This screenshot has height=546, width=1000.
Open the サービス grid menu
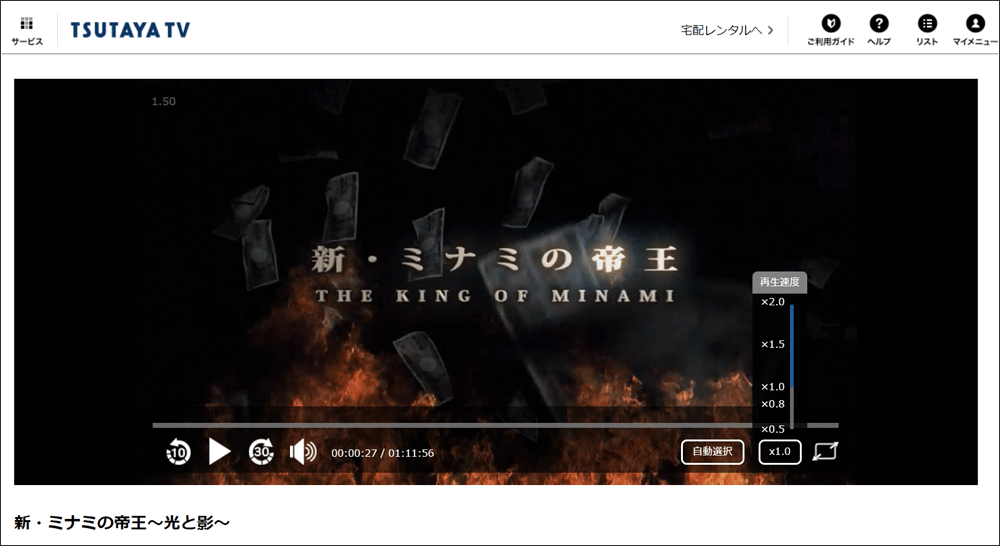click(x=27, y=31)
